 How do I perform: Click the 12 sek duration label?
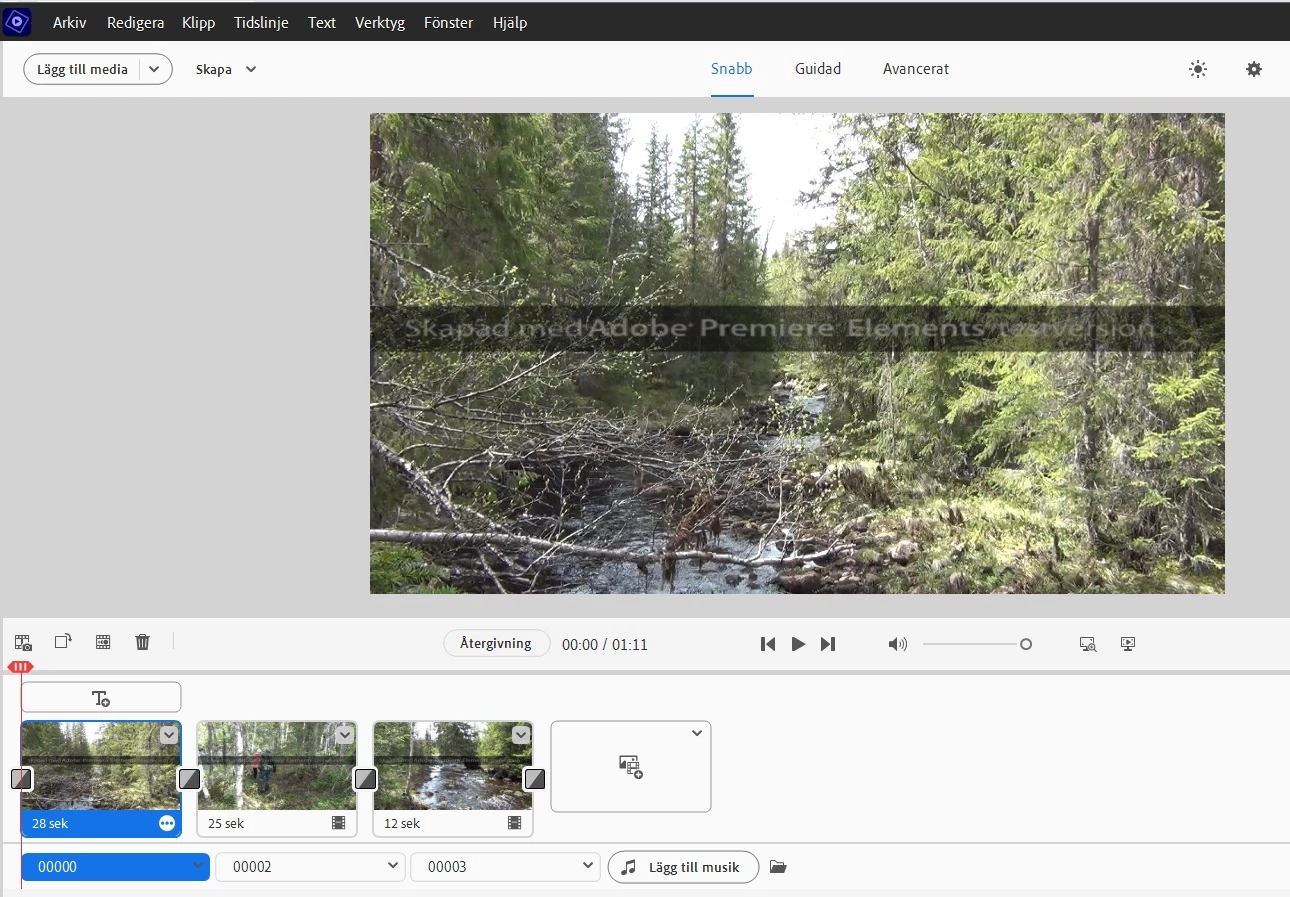click(402, 824)
